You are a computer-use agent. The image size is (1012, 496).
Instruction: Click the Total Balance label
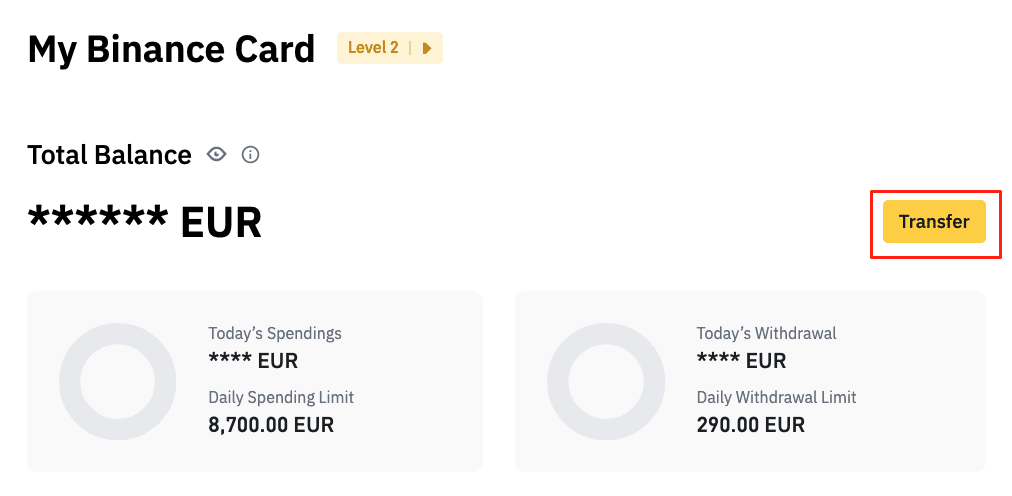(110, 155)
